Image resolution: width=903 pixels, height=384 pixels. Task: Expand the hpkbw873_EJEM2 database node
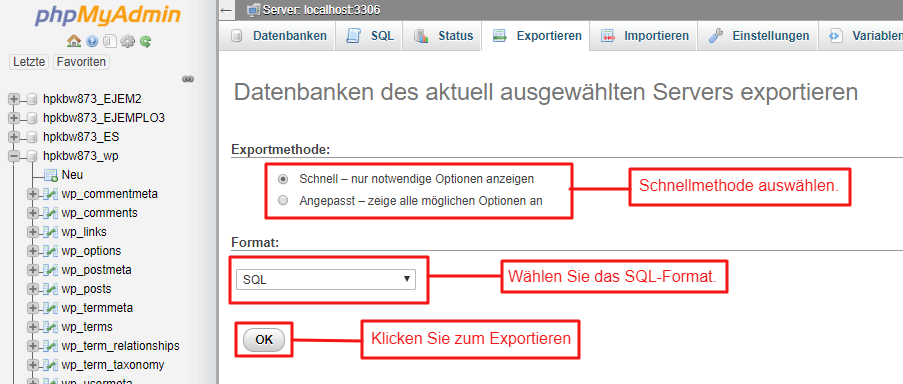click(14, 99)
